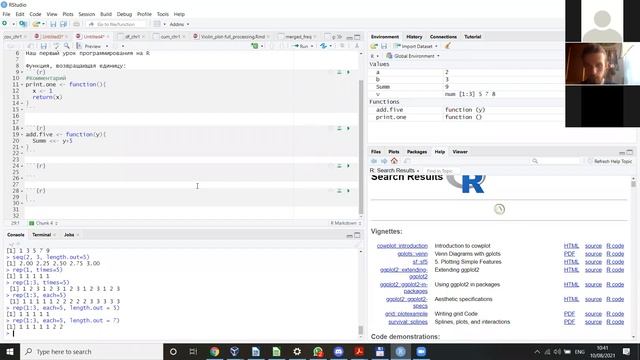This screenshot has width=640, height=360.
Task: Open Windows Settings gear on taskbar
Action: 297,351
